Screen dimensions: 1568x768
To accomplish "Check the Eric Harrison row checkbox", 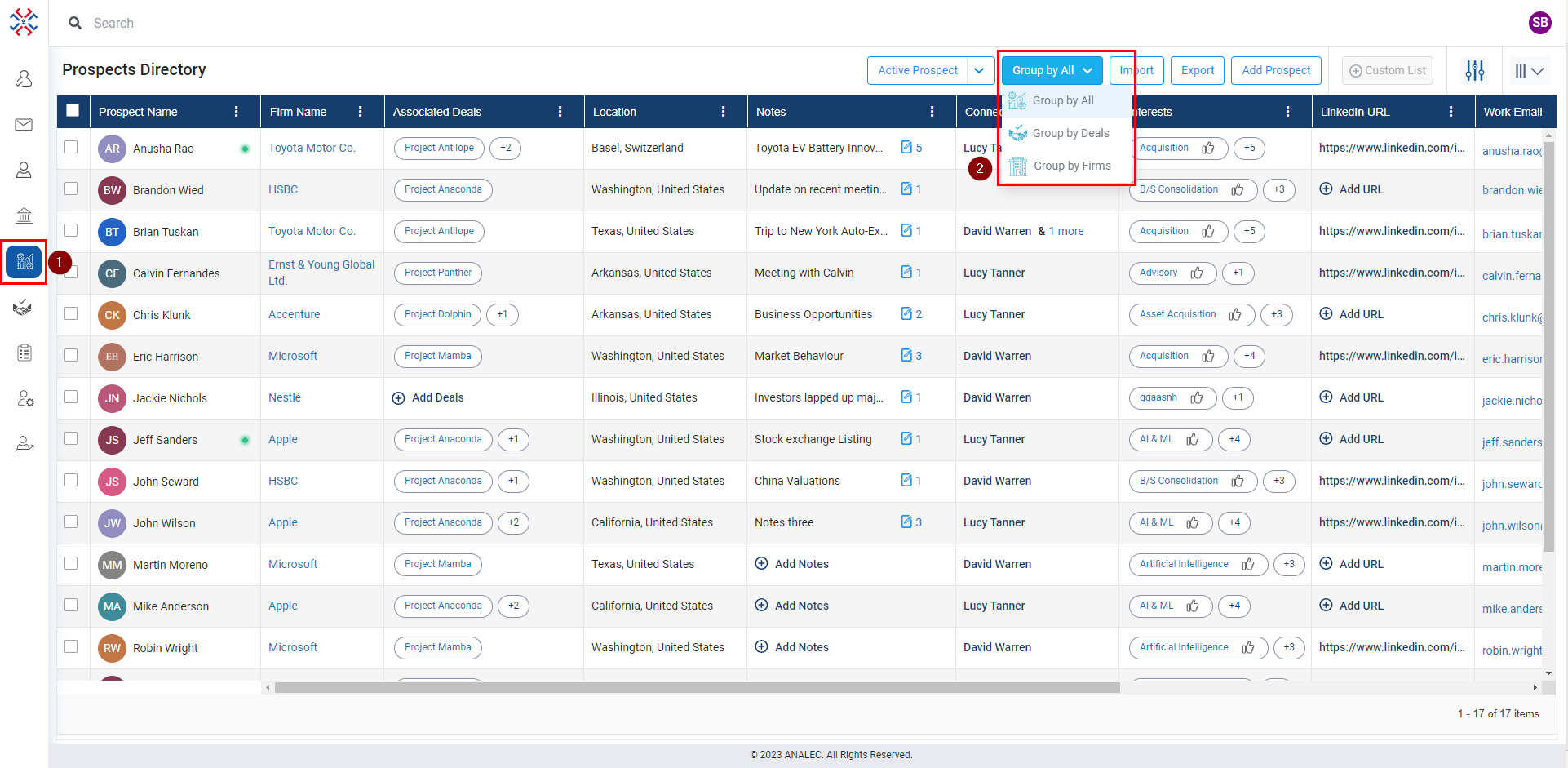I will pyautogui.click(x=71, y=355).
